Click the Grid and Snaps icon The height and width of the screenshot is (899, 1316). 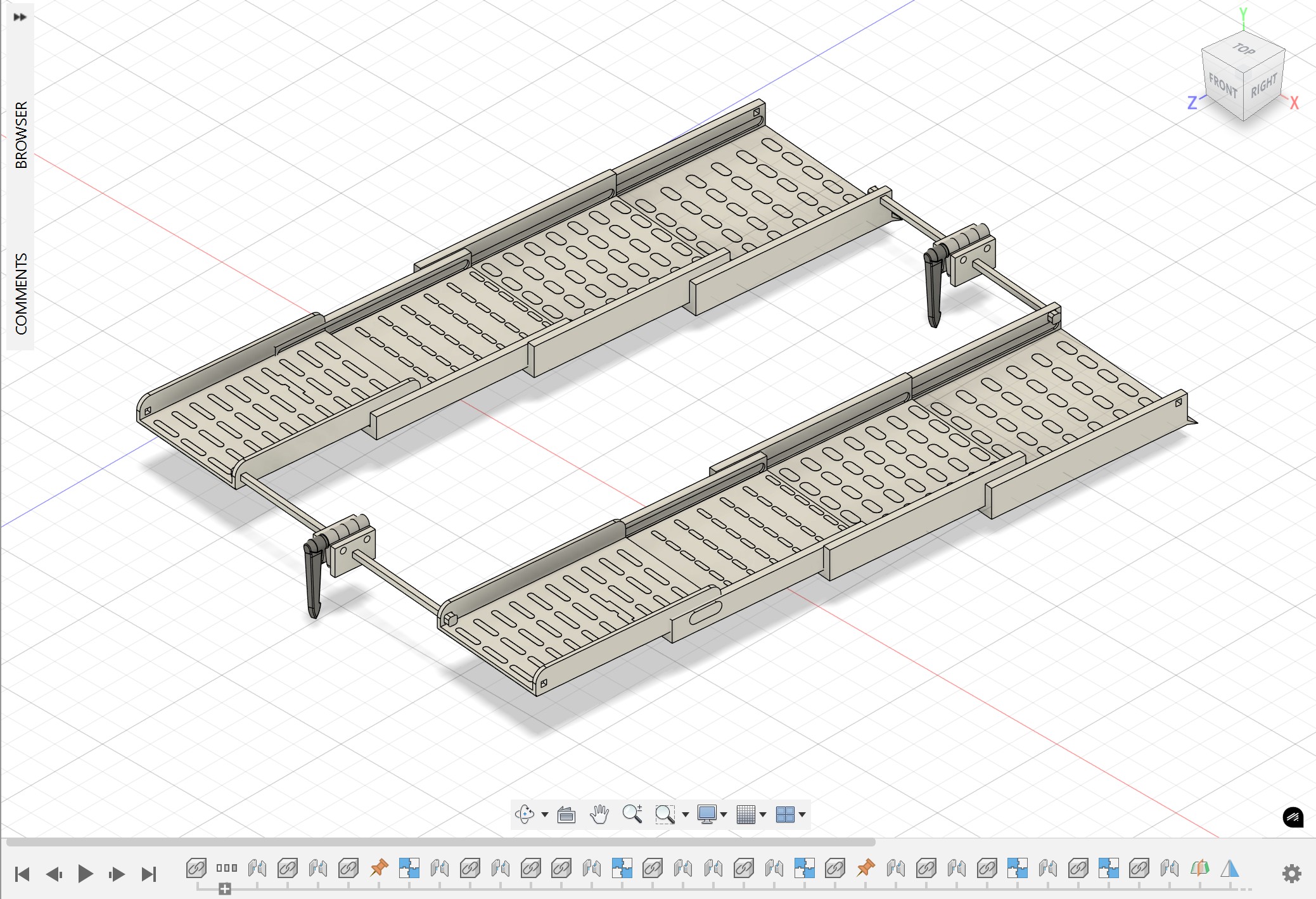tap(746, 814)
